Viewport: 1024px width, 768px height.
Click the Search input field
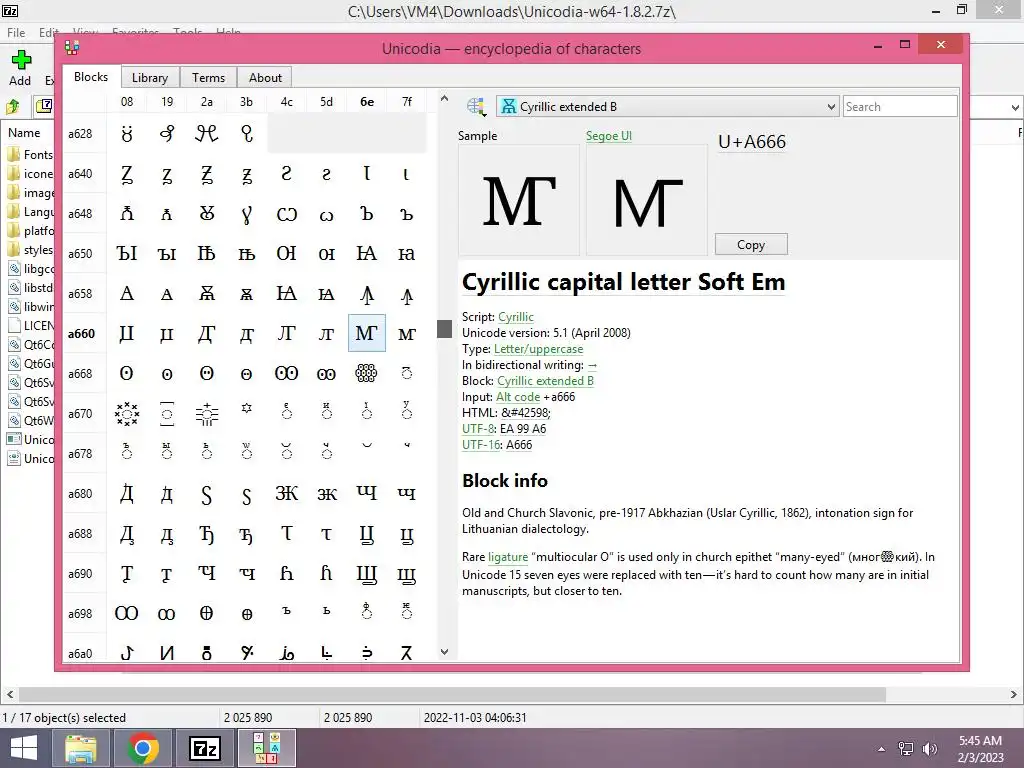tap(899, 106)
